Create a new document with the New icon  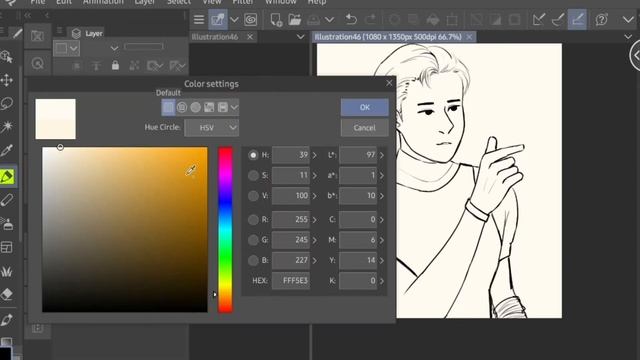click(276, 20)
